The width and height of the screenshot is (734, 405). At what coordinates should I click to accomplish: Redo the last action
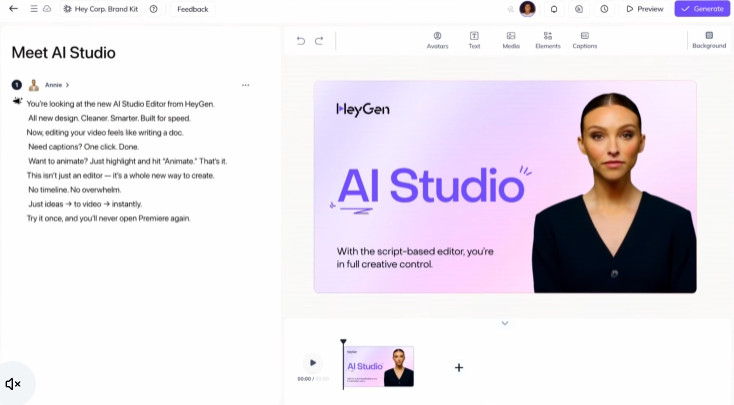click(319, 41)
